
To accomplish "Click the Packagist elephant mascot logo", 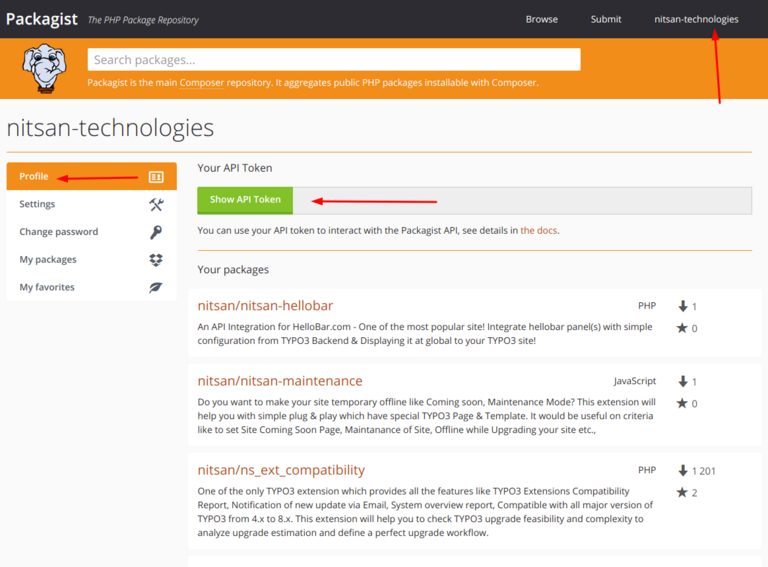I will coord(44,68).
